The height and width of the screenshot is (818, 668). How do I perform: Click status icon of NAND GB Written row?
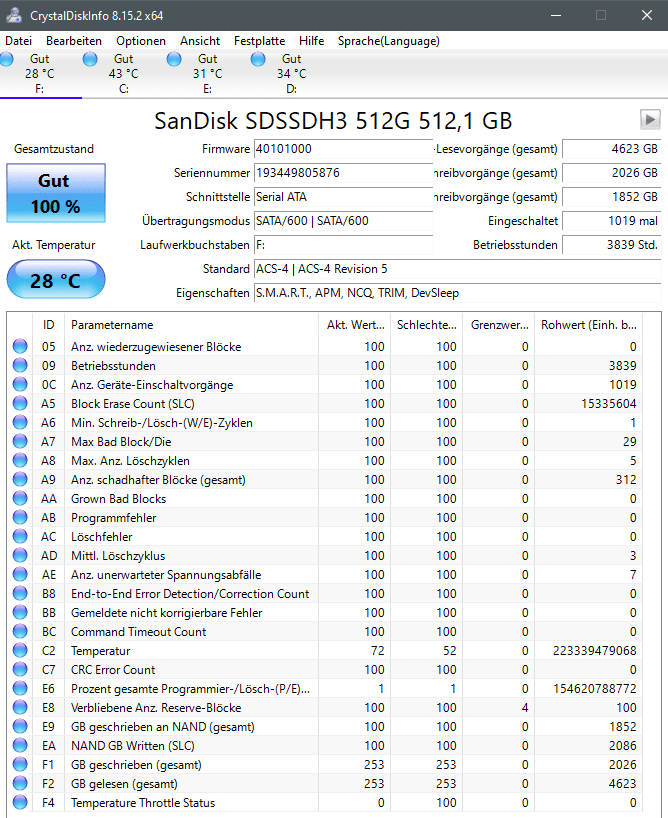pos(20,745)
